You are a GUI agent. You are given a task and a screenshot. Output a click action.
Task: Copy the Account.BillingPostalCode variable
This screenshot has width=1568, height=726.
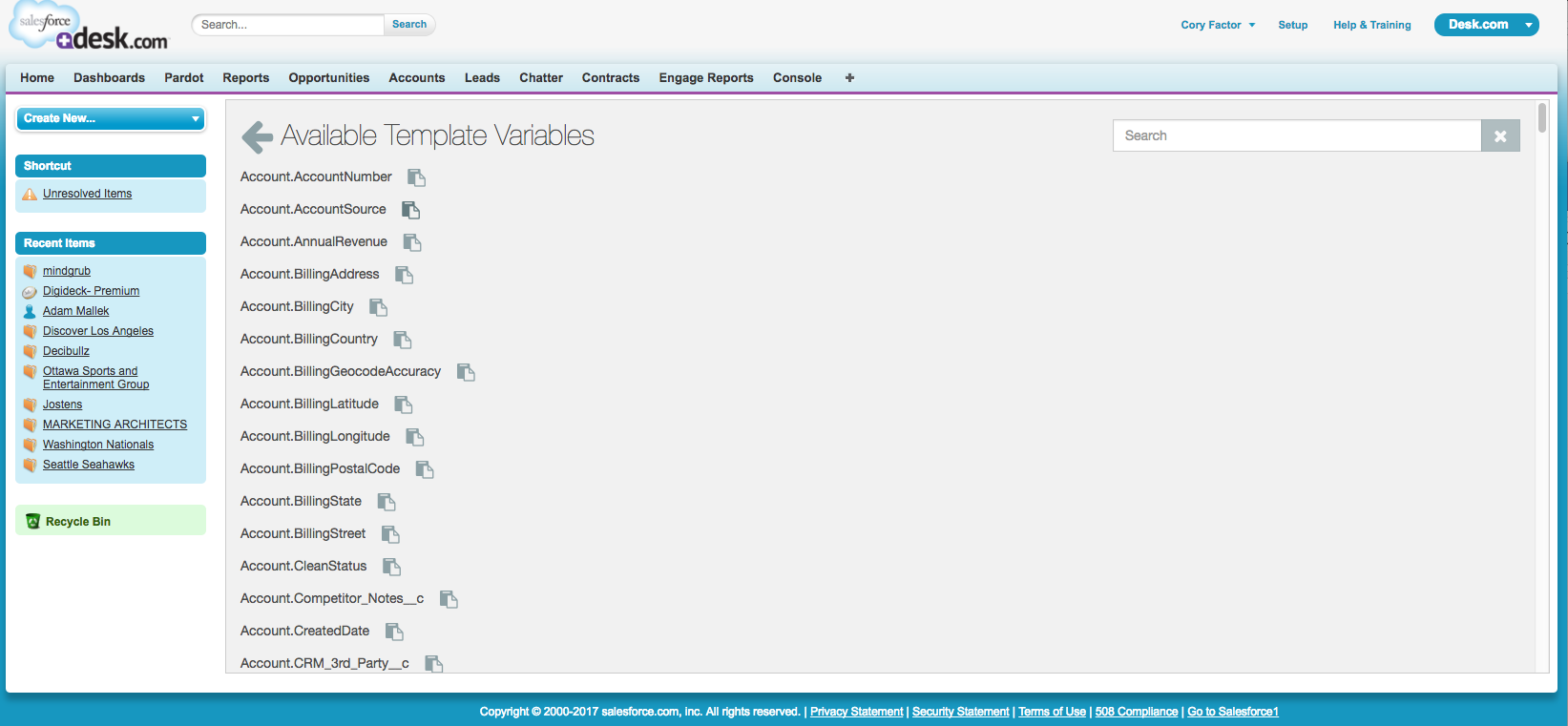(425, 469)
